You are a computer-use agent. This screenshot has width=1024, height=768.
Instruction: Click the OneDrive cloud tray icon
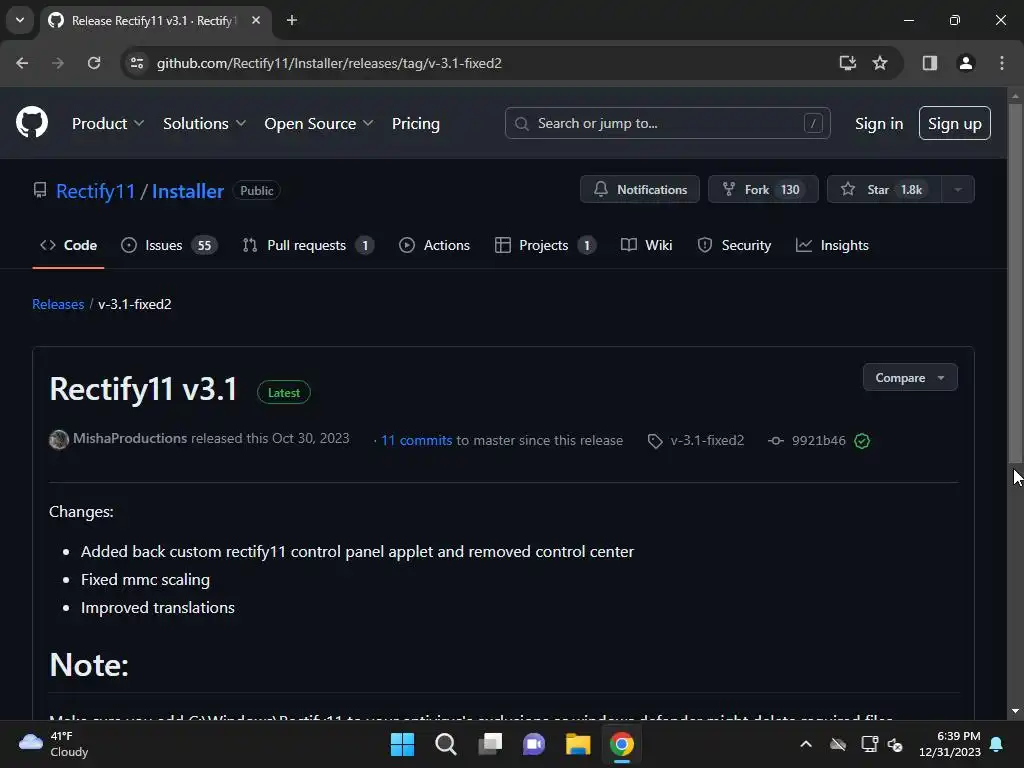click(x=838, y=744)
